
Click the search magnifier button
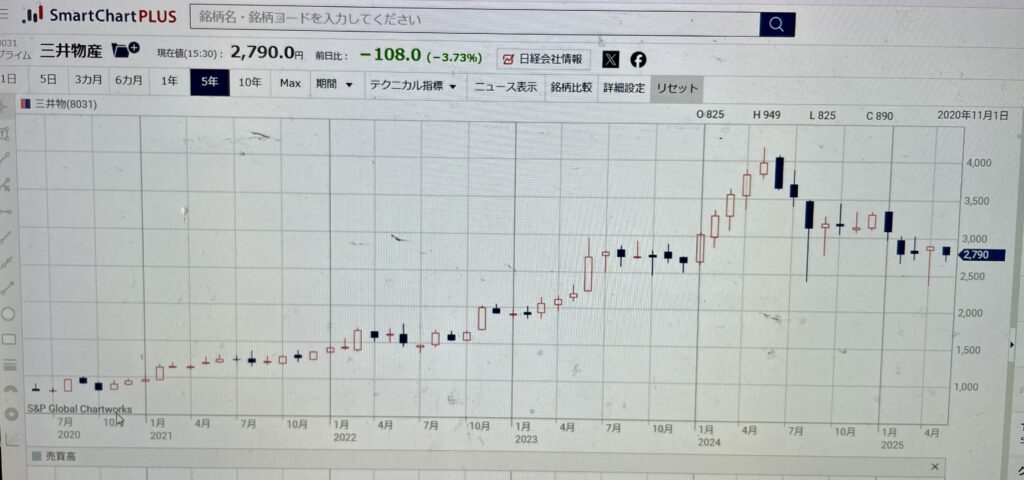777,24
